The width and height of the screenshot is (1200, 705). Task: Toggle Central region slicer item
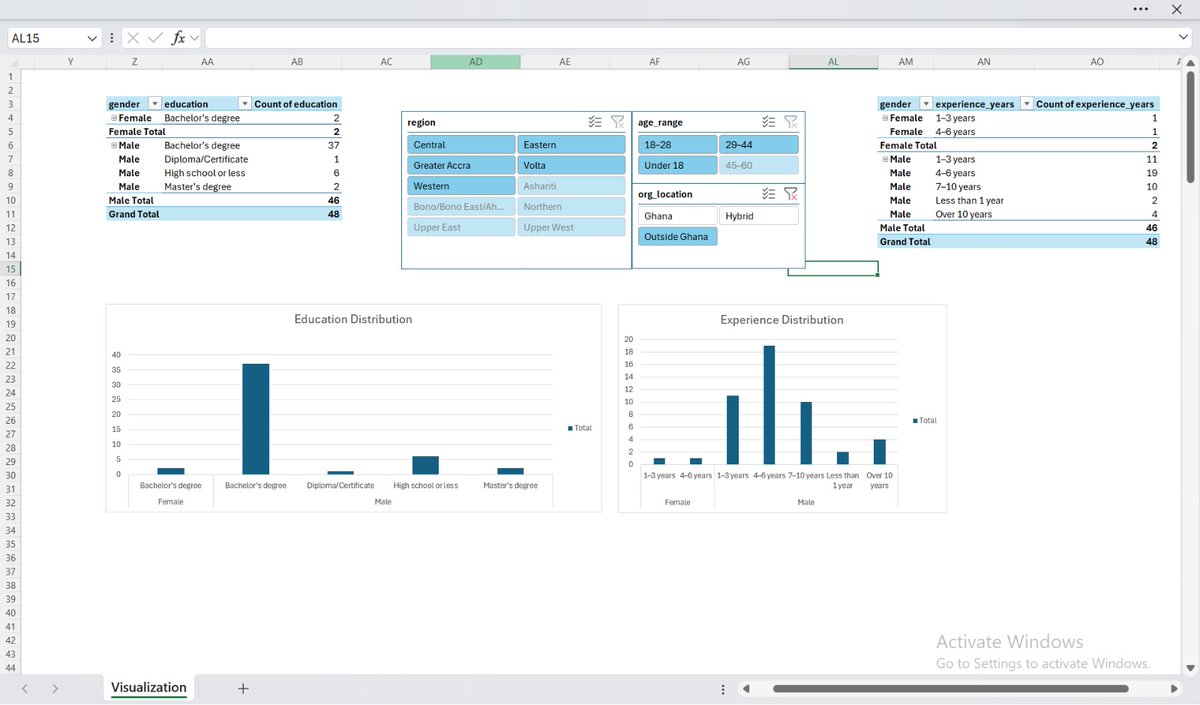(x=461, y=145)
